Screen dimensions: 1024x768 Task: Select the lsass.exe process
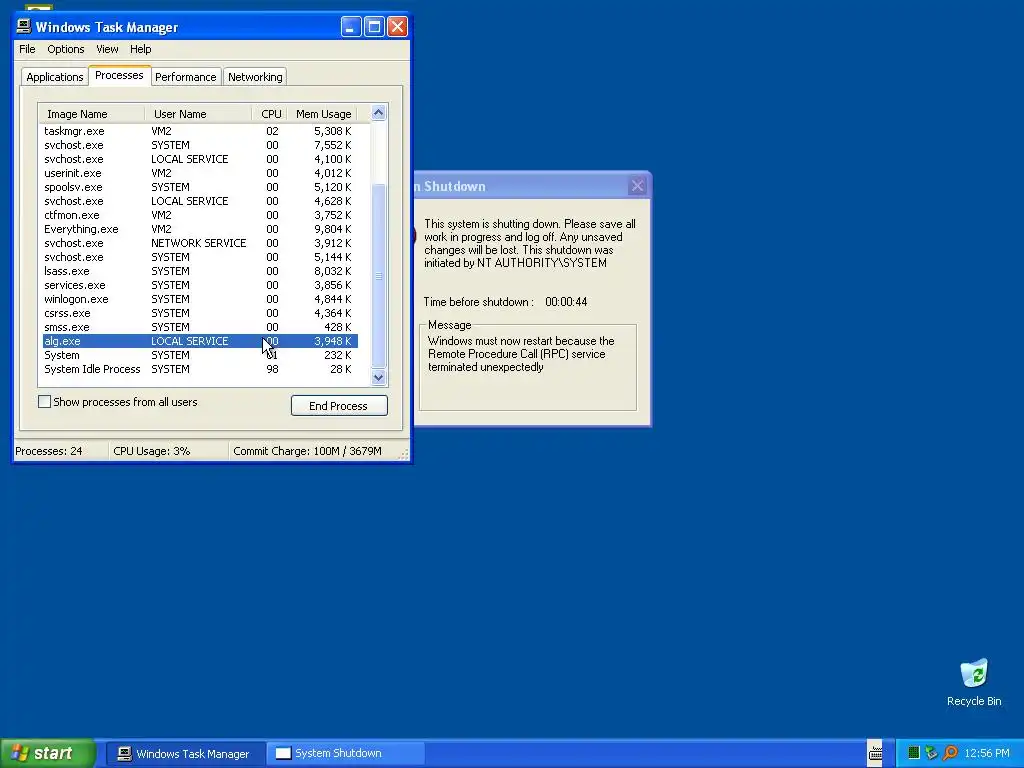[200, 271]
